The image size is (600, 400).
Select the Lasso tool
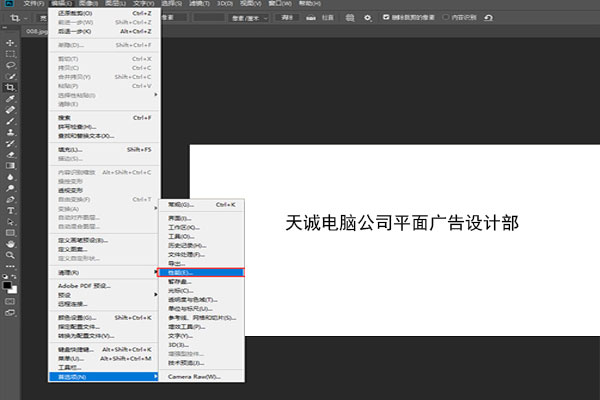10,65
